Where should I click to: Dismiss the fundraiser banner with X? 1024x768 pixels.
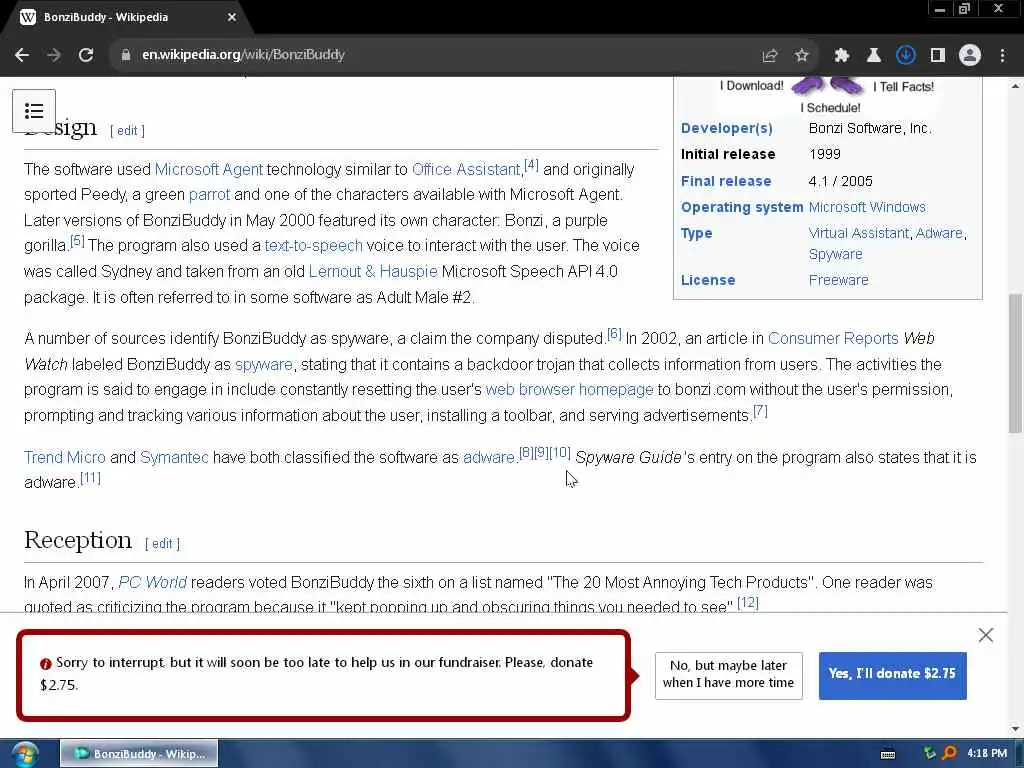click(986, 635)
